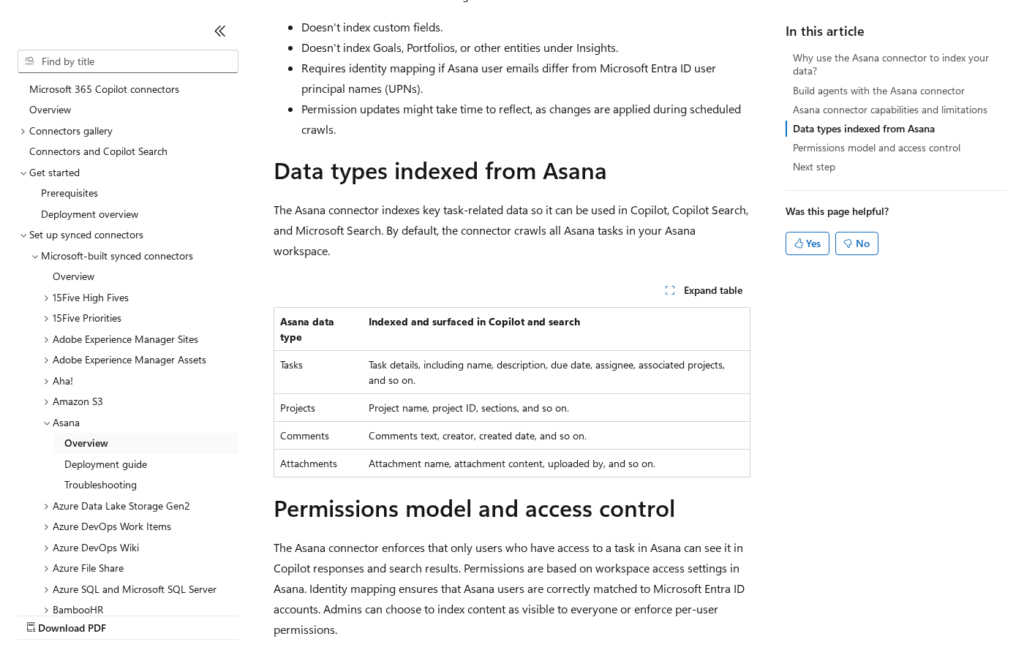Jump to Data types indexed from Asana
1024x658 pixels.
[x=863, y=129]
